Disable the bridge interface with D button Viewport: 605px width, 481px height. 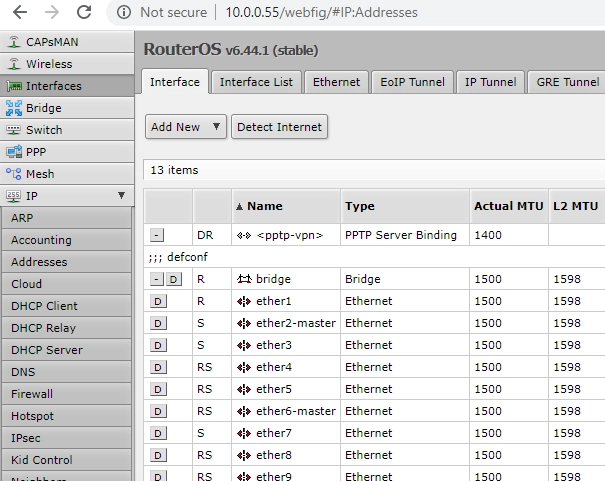pyautogui.click(x=174, y=279)
